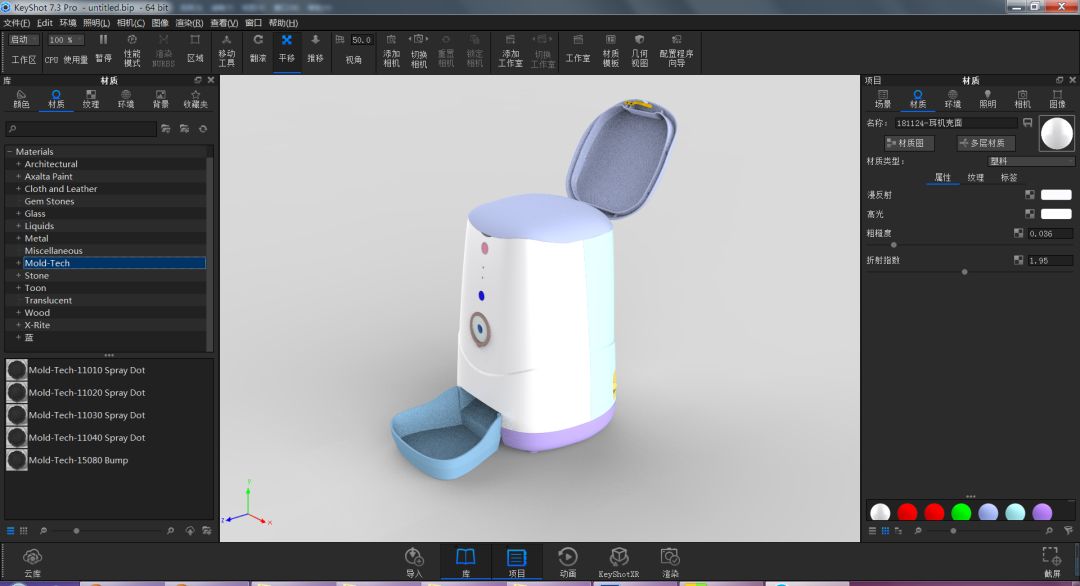The image size is (1080, 586).
Task: Take a 截屏 screenshot
Action: [x=1052, y=562]
